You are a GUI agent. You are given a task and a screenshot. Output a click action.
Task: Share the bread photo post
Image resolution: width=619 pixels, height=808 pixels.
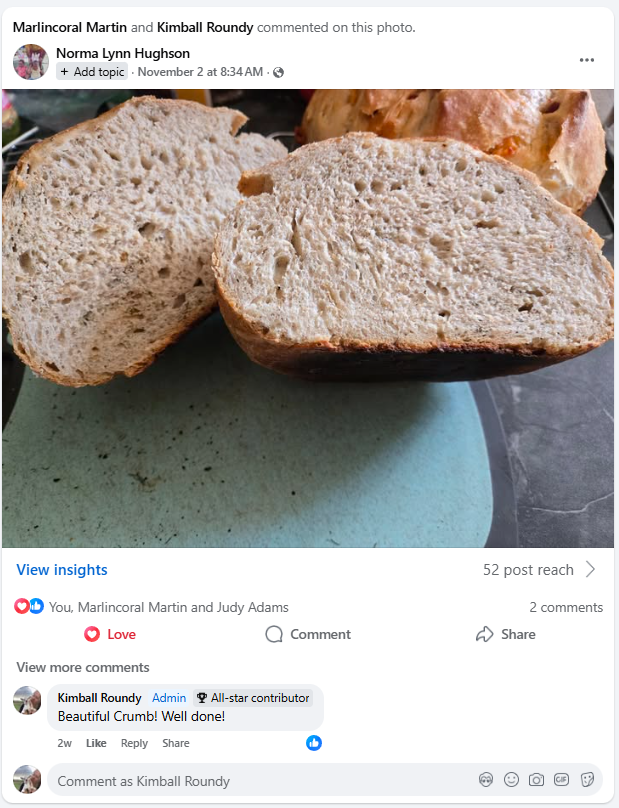pyautogui.click(x=506, y=634)
